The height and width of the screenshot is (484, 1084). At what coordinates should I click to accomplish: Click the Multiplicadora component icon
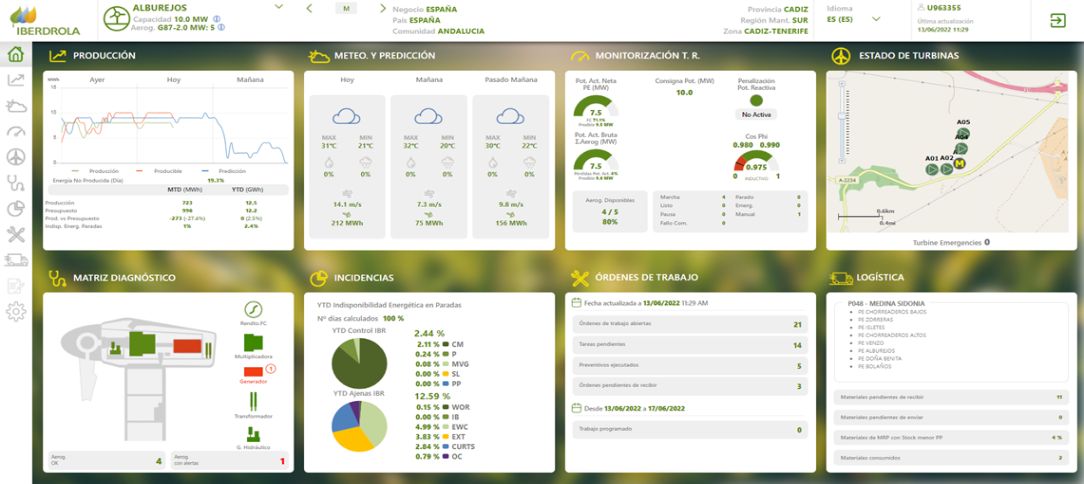253,341
